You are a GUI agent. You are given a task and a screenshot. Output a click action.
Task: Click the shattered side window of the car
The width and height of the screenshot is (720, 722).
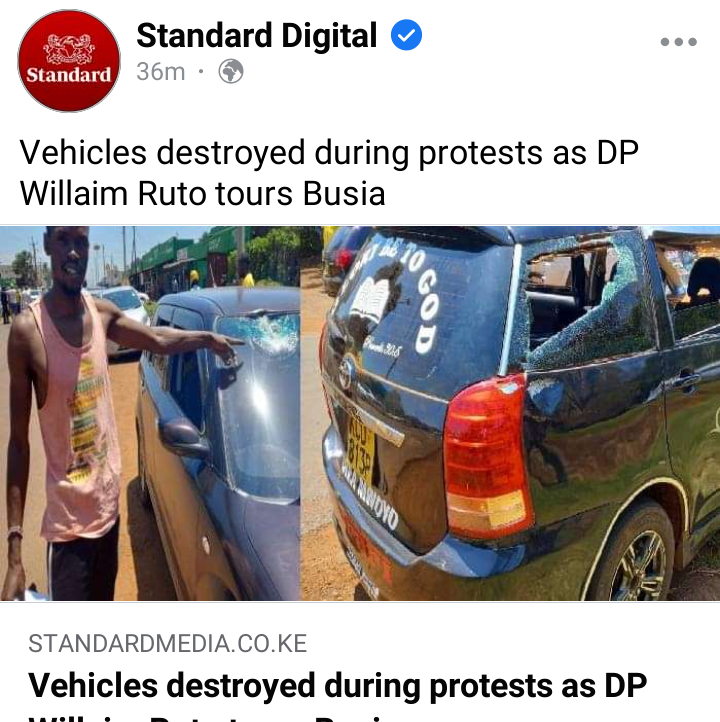[x=588, y=298]
